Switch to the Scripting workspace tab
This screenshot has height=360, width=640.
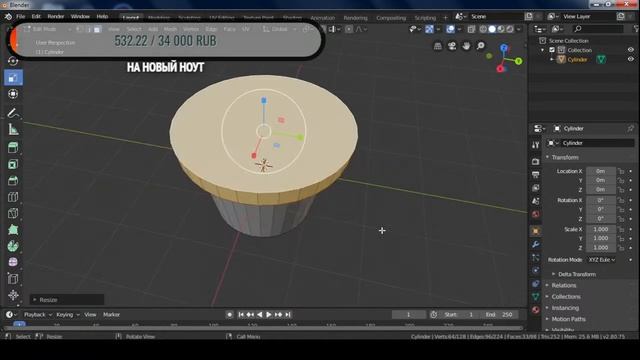click(425, 18)
